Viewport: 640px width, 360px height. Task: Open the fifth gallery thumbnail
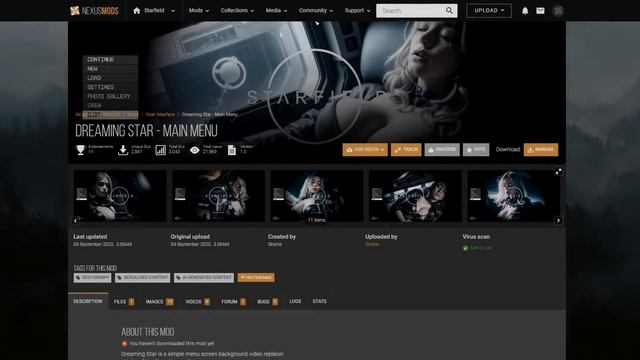click(513, 196)
